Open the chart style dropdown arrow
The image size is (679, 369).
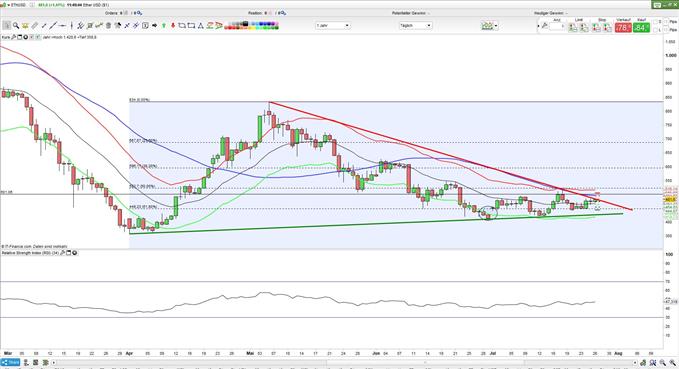click(496, 26)
